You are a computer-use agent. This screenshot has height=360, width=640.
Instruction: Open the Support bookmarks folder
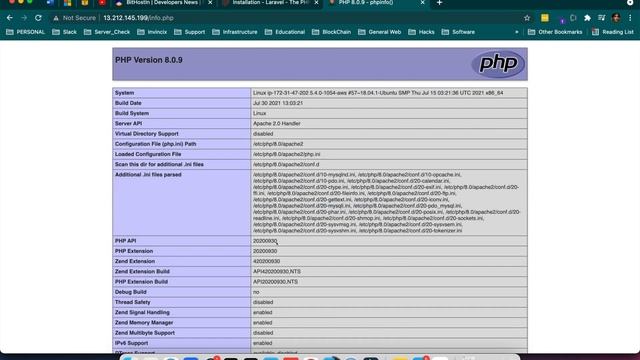click(190, 32)
